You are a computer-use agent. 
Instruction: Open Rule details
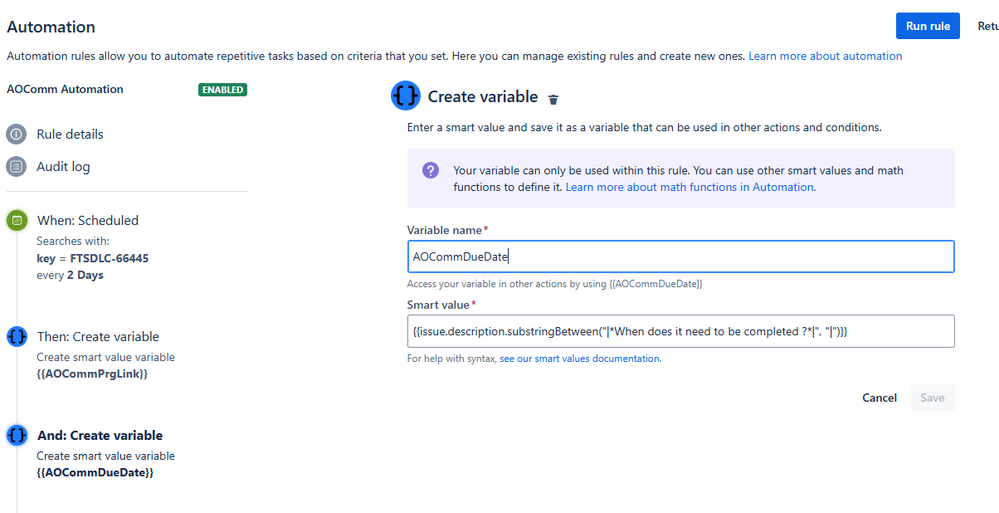tap(69, 134)
